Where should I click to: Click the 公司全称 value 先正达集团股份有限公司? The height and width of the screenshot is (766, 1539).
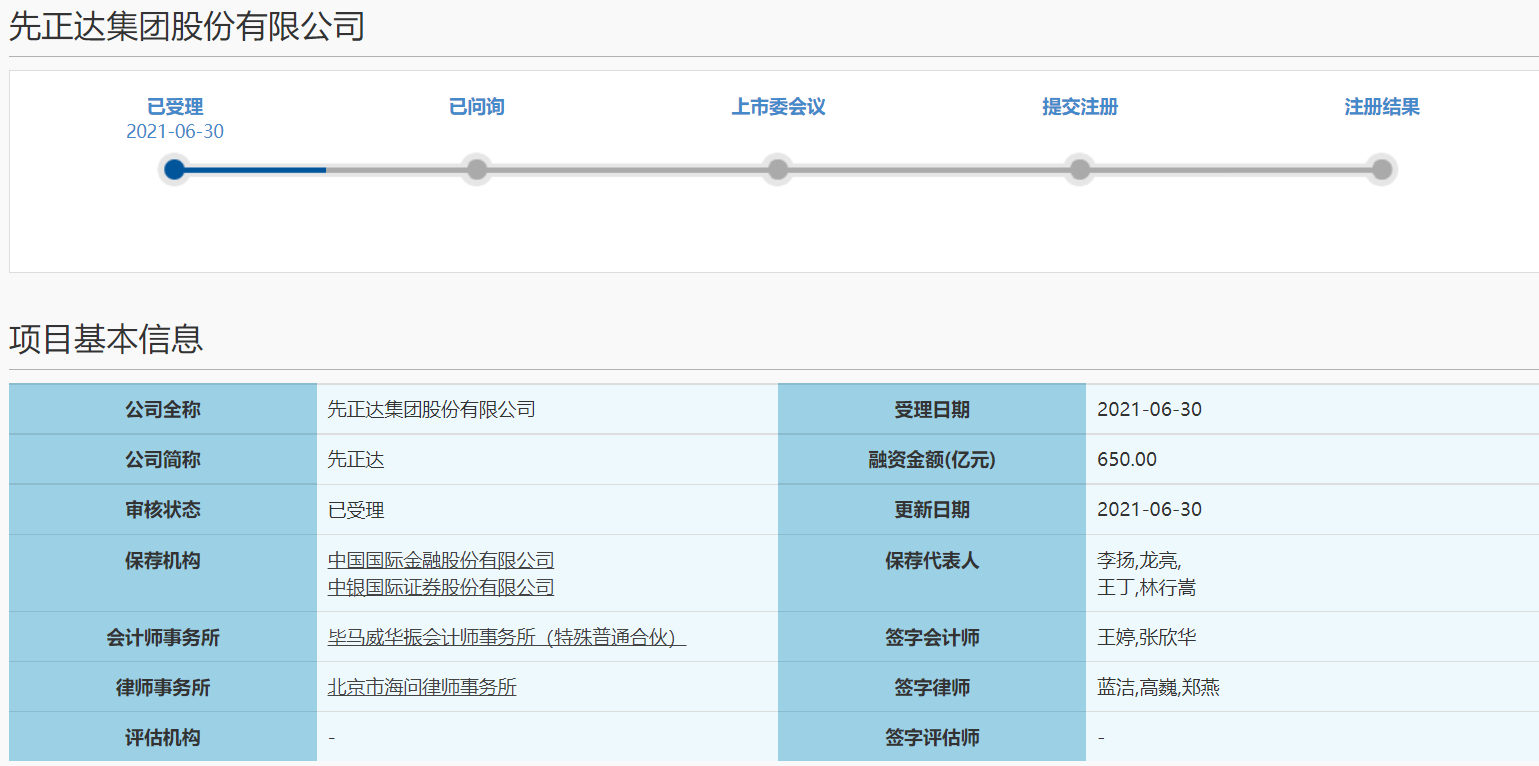point(432,409)
